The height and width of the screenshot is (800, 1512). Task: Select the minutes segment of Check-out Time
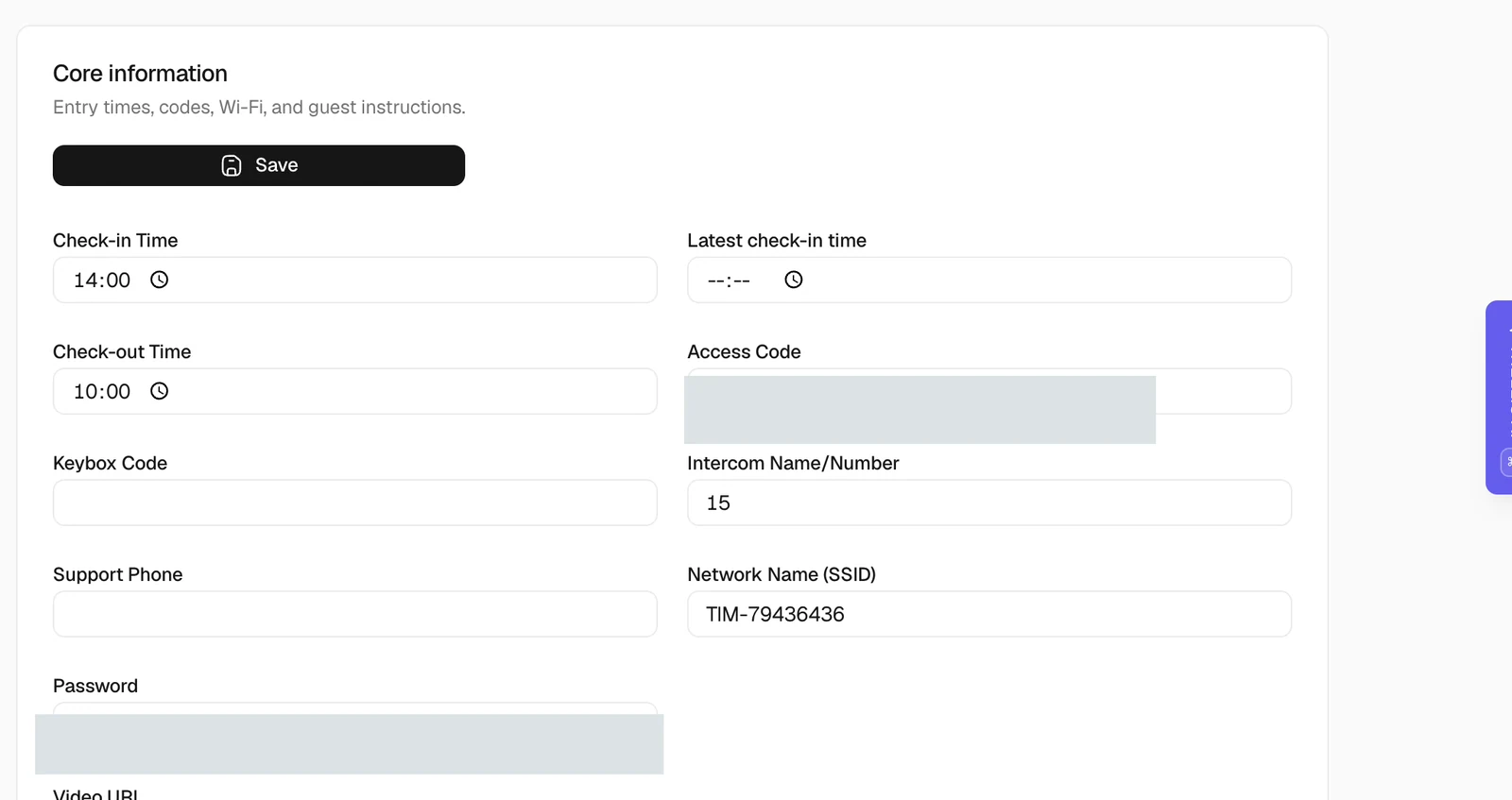(118, 392)
